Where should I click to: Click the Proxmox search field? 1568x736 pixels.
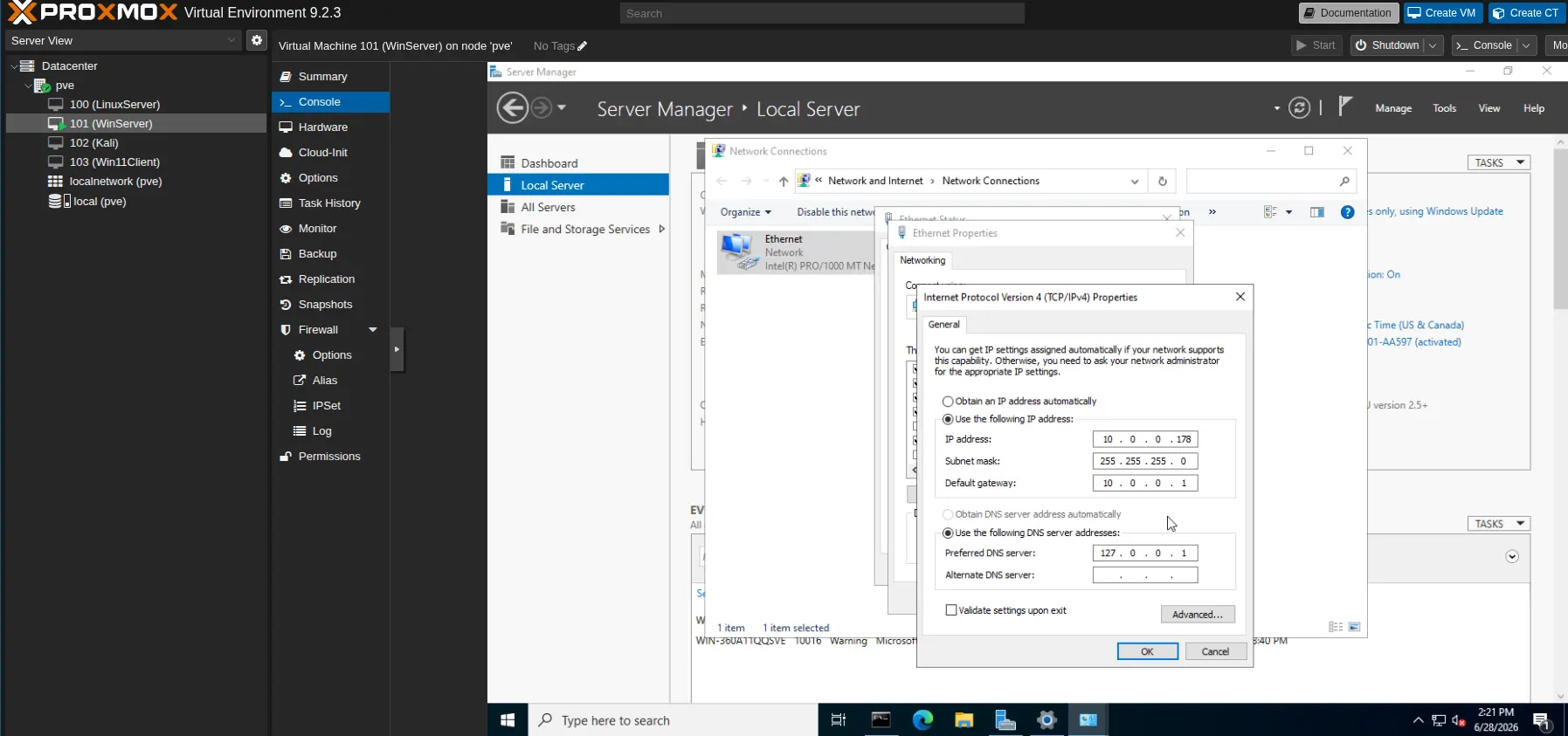[x=822, y=13]
